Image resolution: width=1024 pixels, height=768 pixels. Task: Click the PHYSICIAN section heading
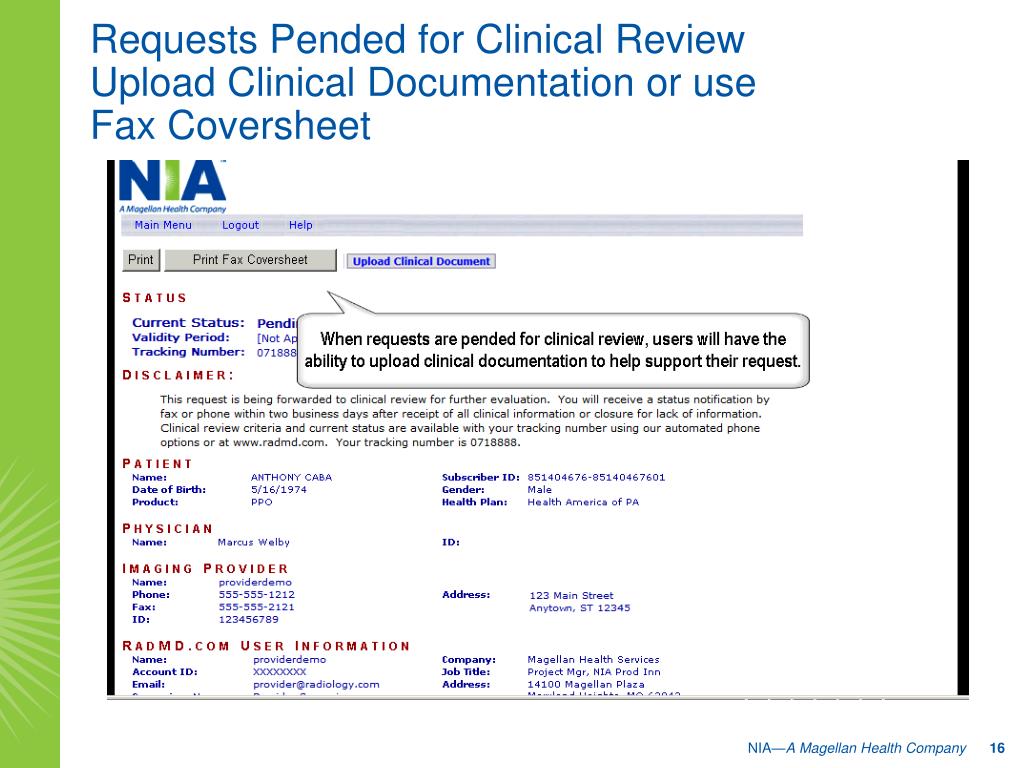click(167, 529)
